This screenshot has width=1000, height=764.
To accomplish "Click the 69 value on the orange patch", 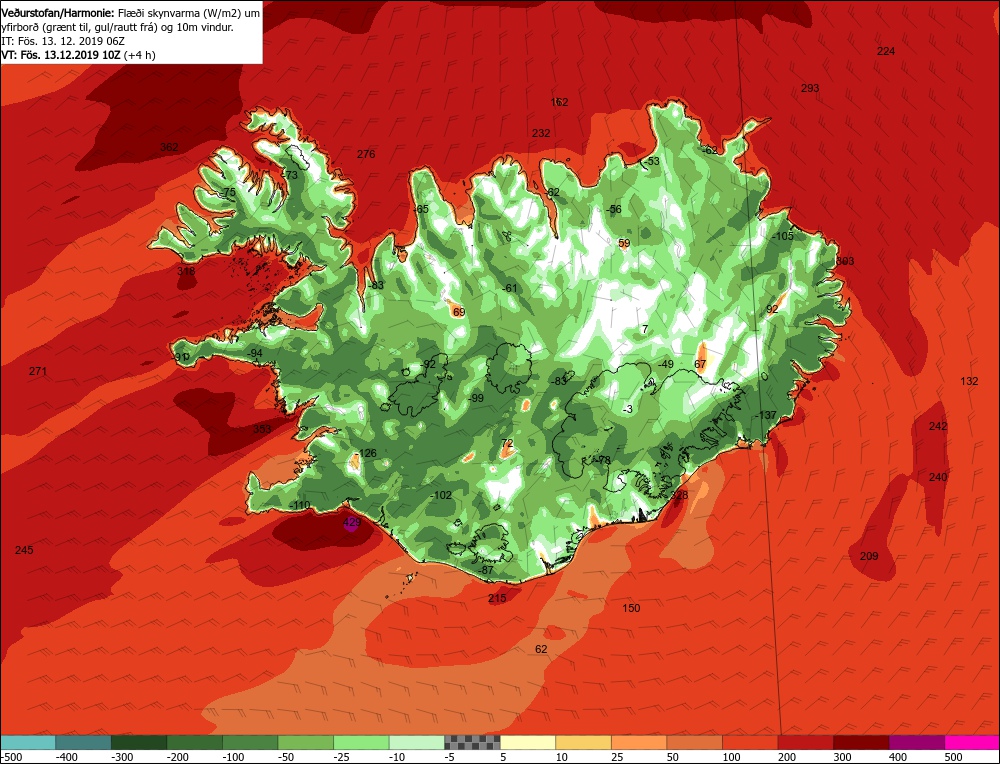I will (x=459, y=312).
